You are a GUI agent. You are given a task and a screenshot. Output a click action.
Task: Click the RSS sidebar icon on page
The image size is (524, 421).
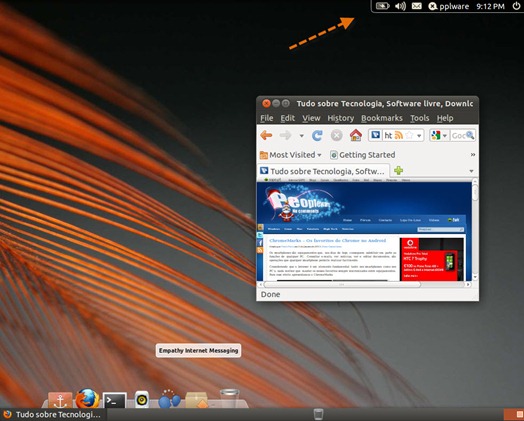(260, 250)
